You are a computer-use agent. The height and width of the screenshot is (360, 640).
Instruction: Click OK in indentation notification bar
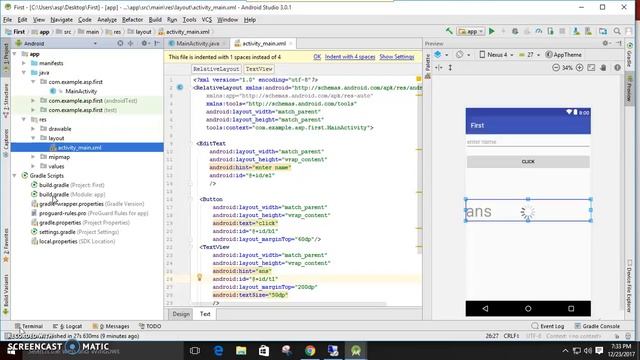(317, 57)
